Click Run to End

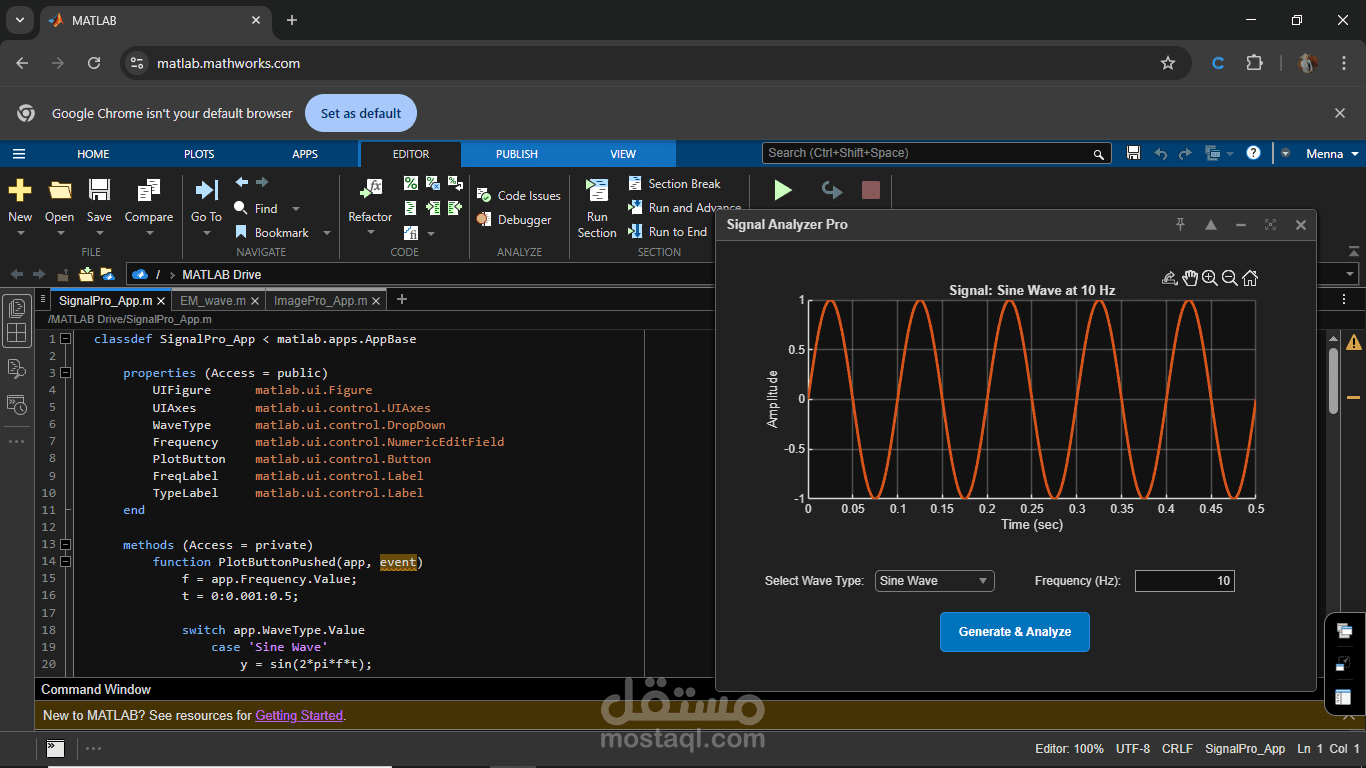pyautogui.click(x=668, y=231)
